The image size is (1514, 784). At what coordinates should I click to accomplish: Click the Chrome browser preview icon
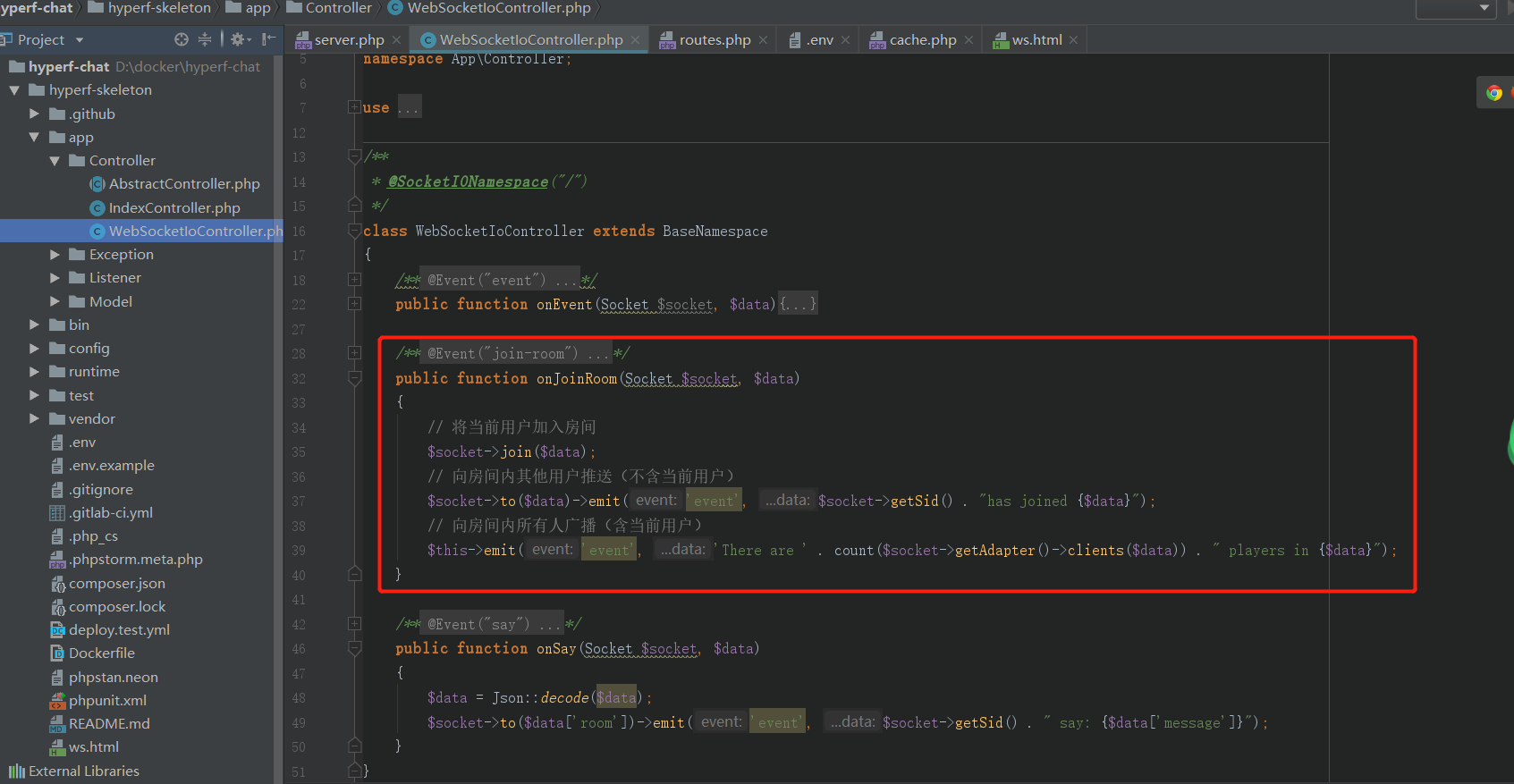tap(1493, 93)
